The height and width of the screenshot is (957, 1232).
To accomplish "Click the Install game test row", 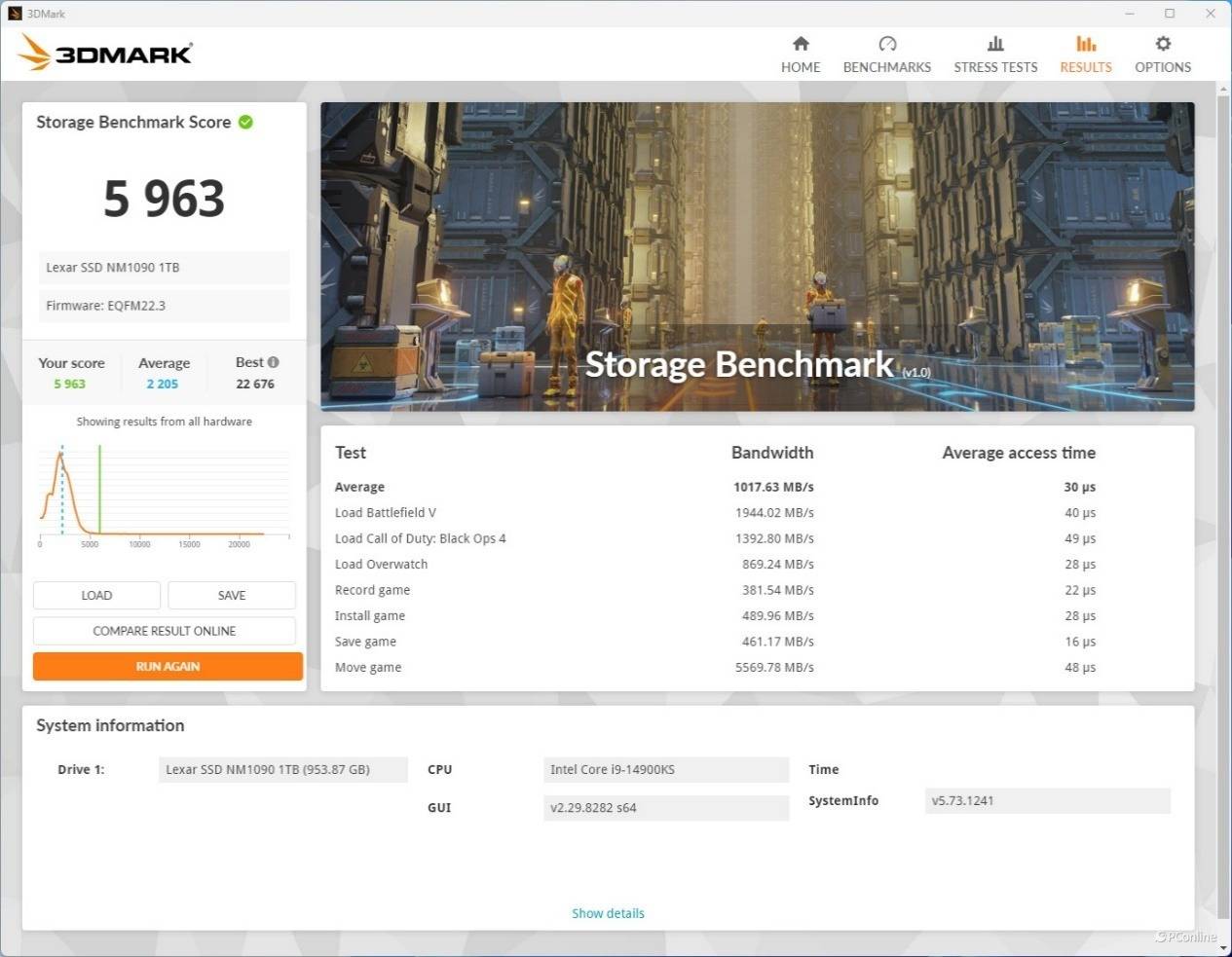I will pyautogui.click(x=716, y=616).
